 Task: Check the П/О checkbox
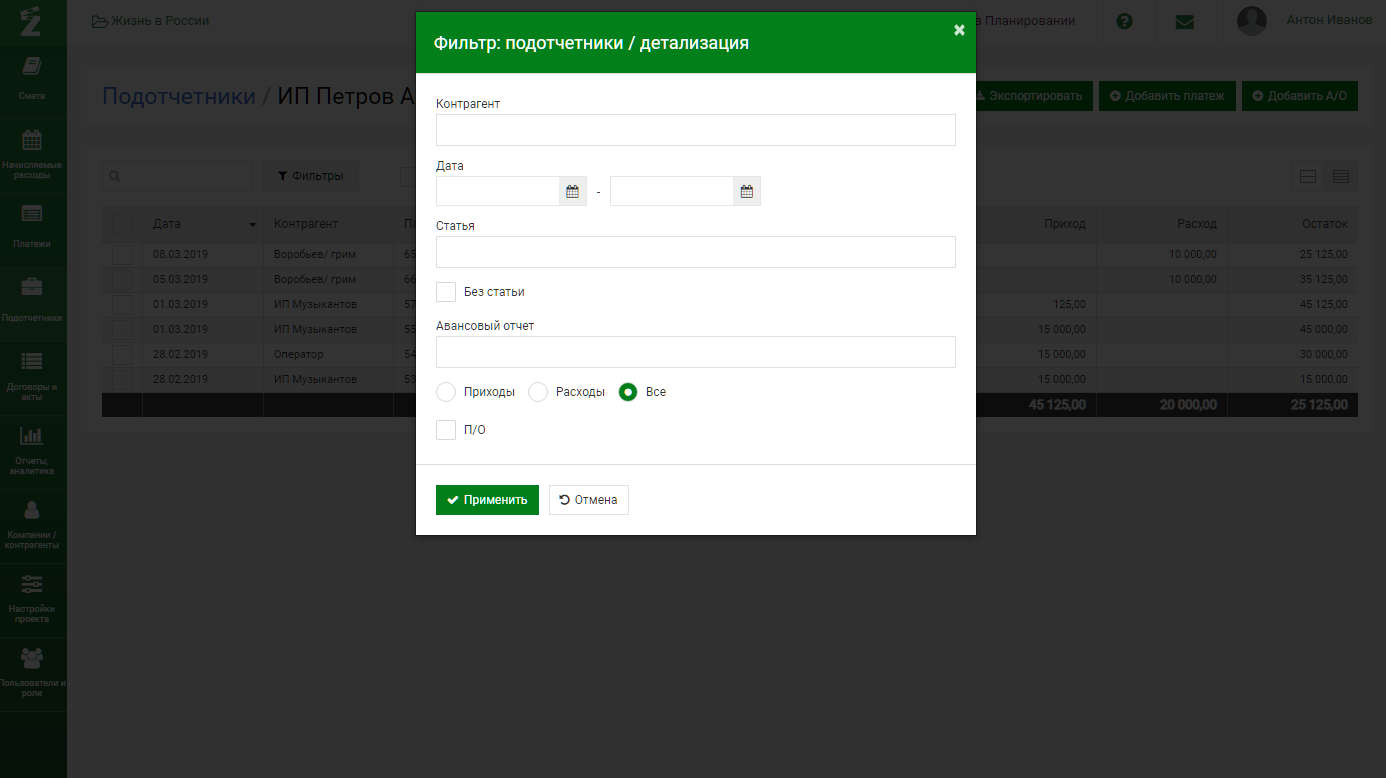pyautogui.click(x=446, y=430)
